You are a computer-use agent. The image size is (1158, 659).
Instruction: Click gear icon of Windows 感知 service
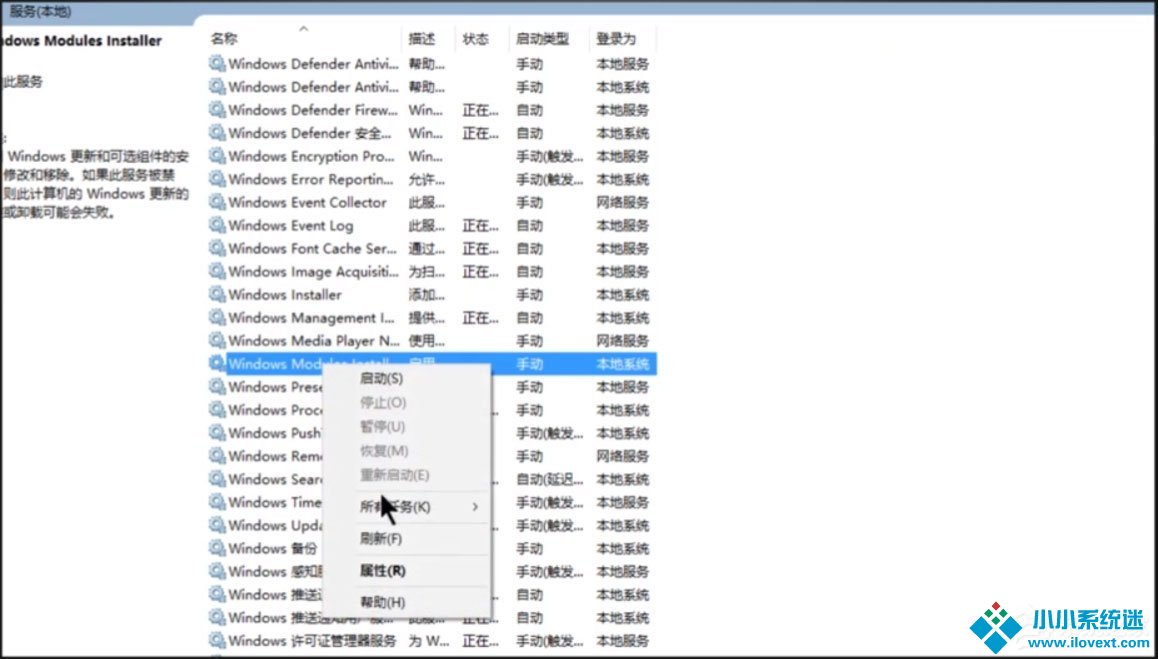(217, 571)
